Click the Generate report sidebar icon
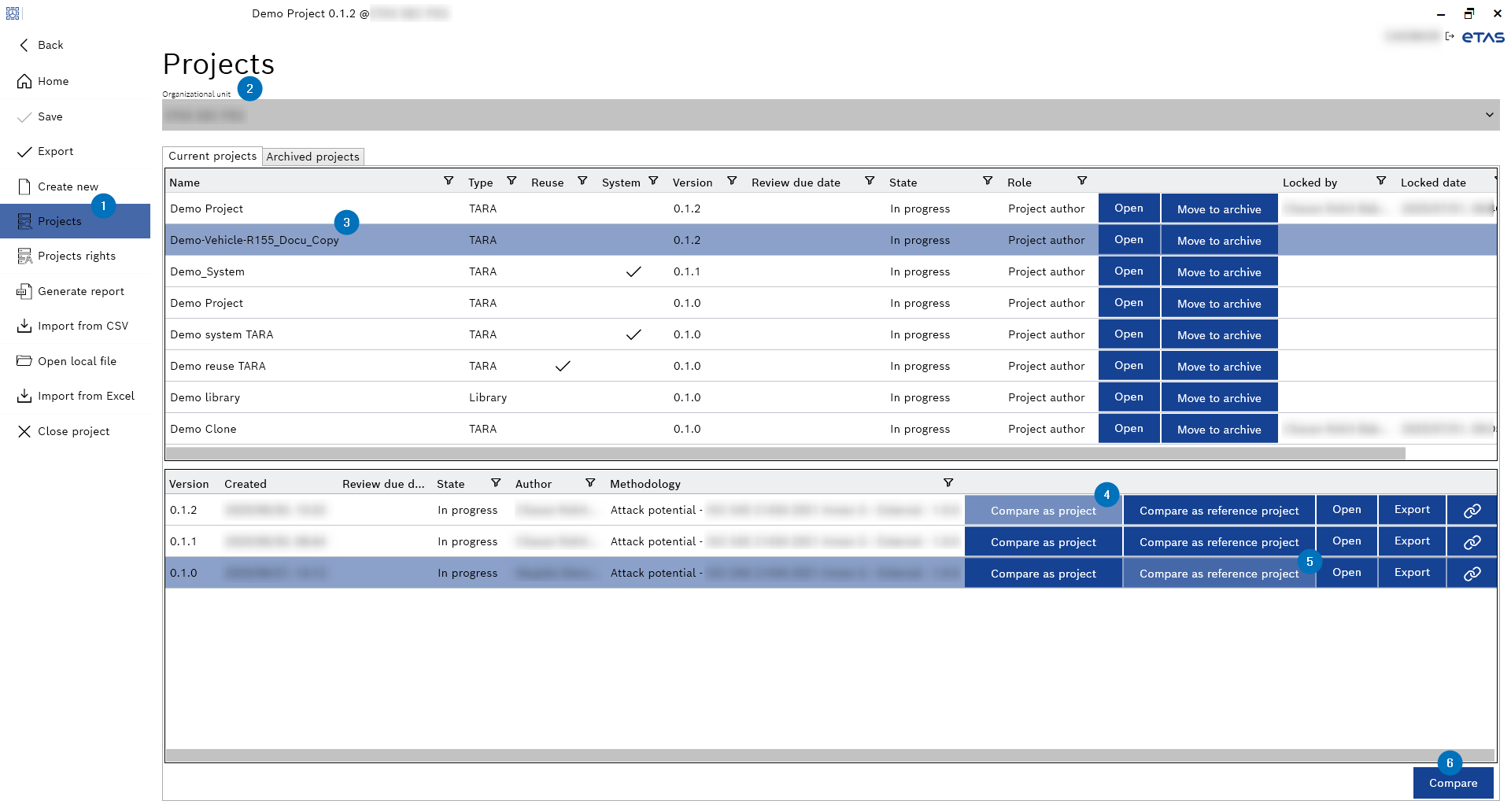 [x=24, y=291]
